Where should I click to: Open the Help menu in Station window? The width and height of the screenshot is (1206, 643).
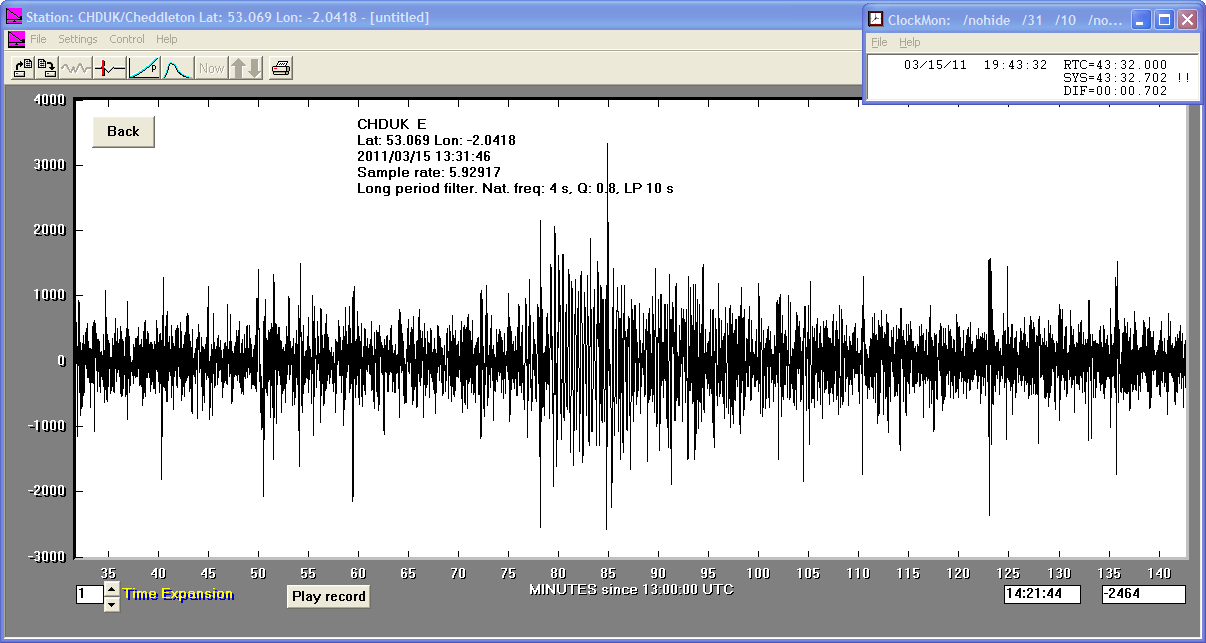point(167,39)
